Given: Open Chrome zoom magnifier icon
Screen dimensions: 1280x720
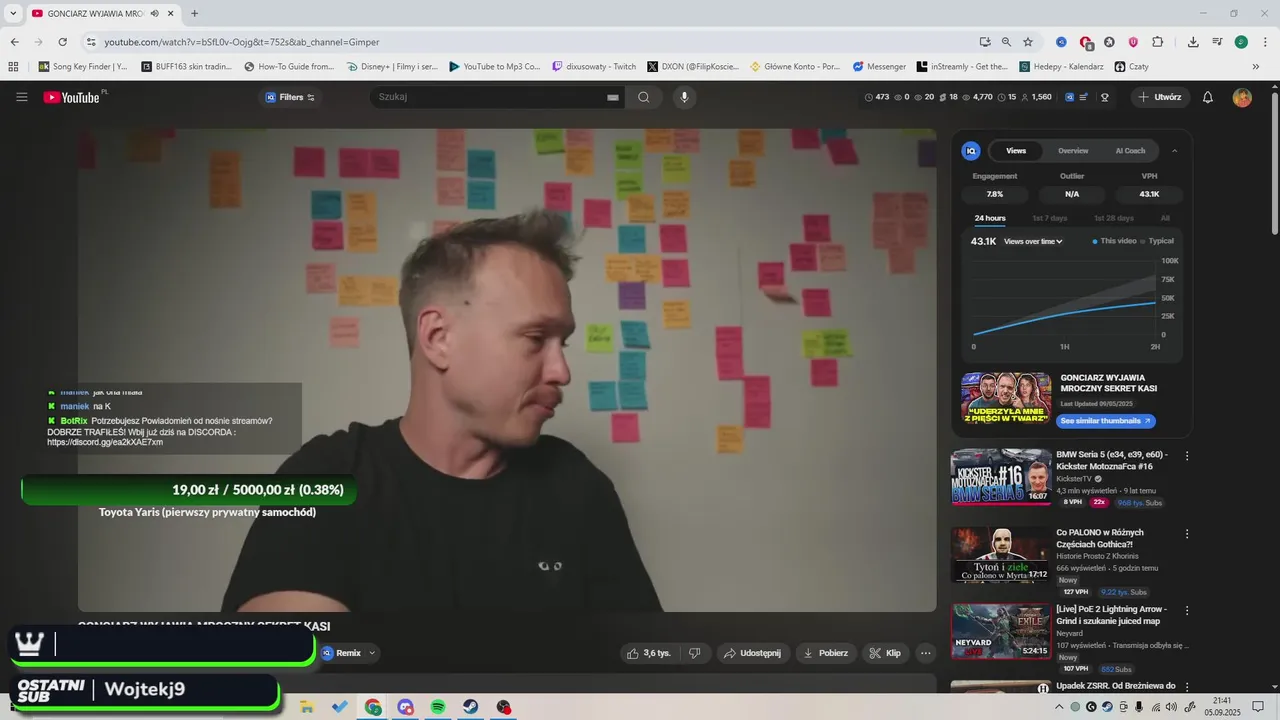Looking at the screenshot, I should point(1006,42).
